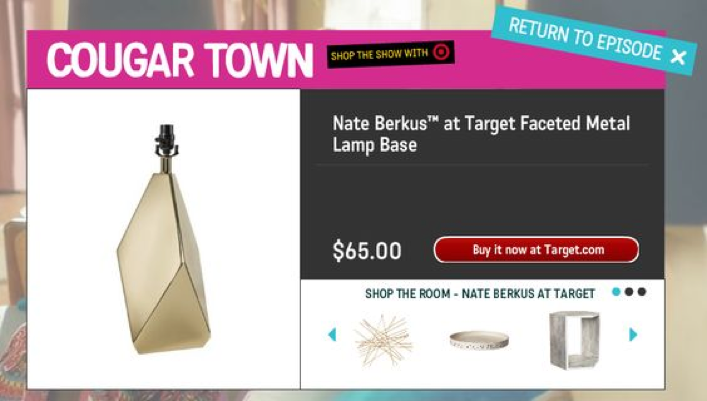
Task: Close overlay with the X icon
Action: tap(678, 57)
